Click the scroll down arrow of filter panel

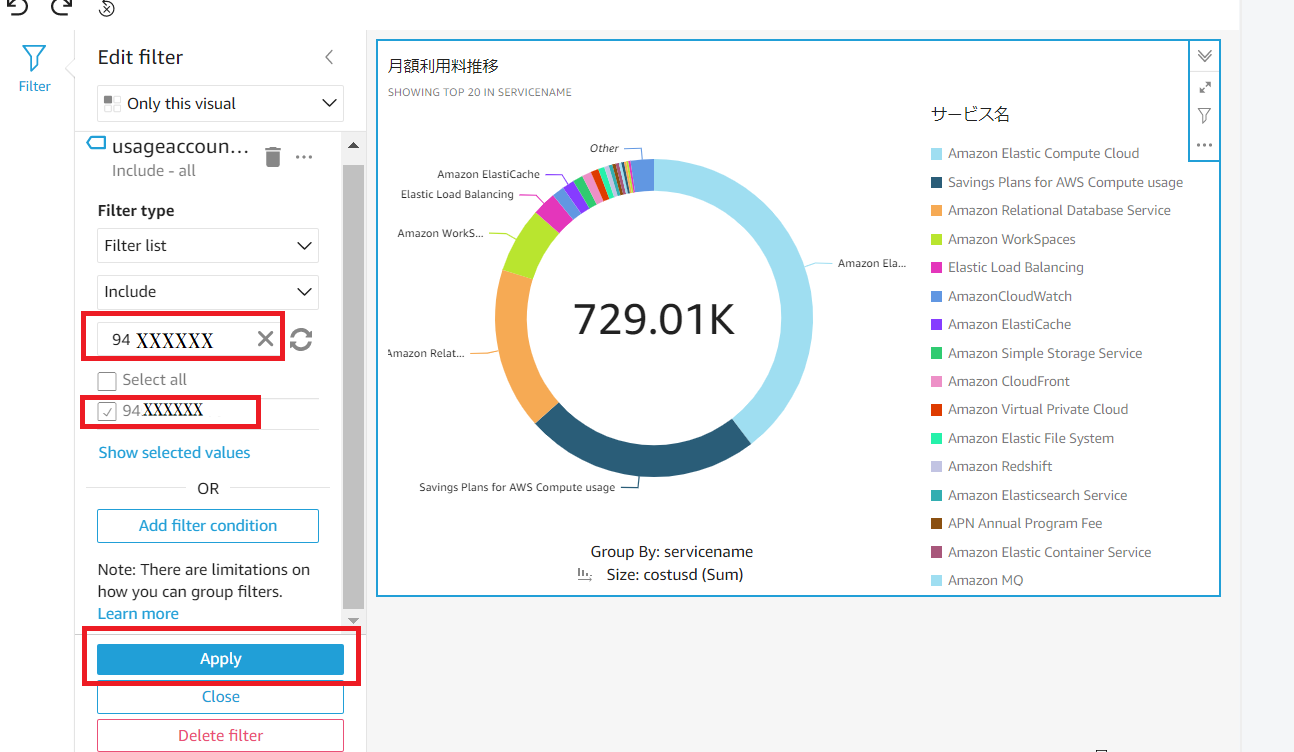(x=353, y=621)
